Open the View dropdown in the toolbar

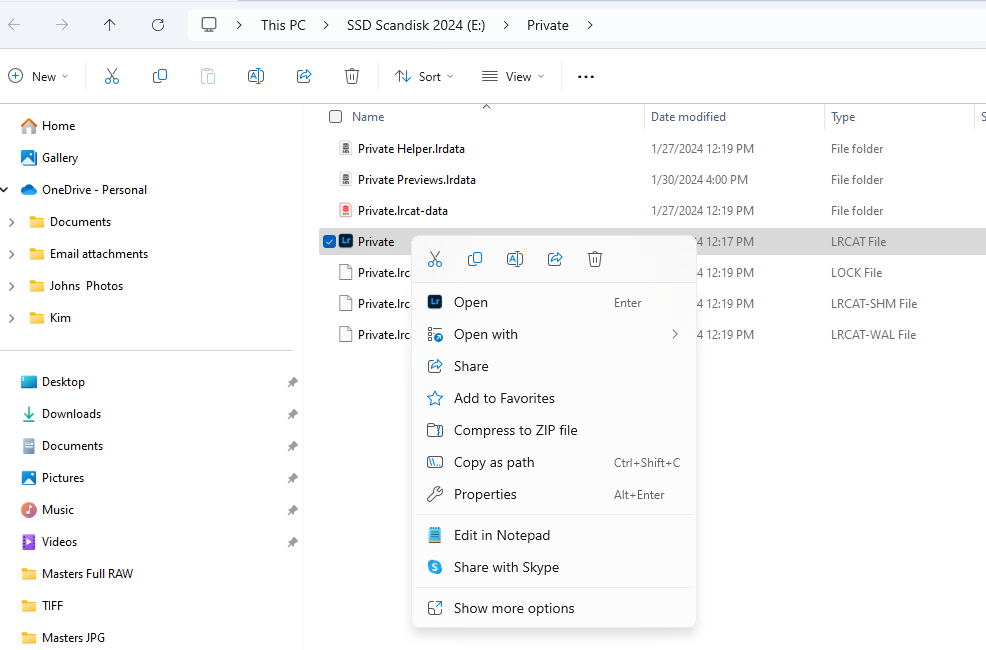[512, 76]
